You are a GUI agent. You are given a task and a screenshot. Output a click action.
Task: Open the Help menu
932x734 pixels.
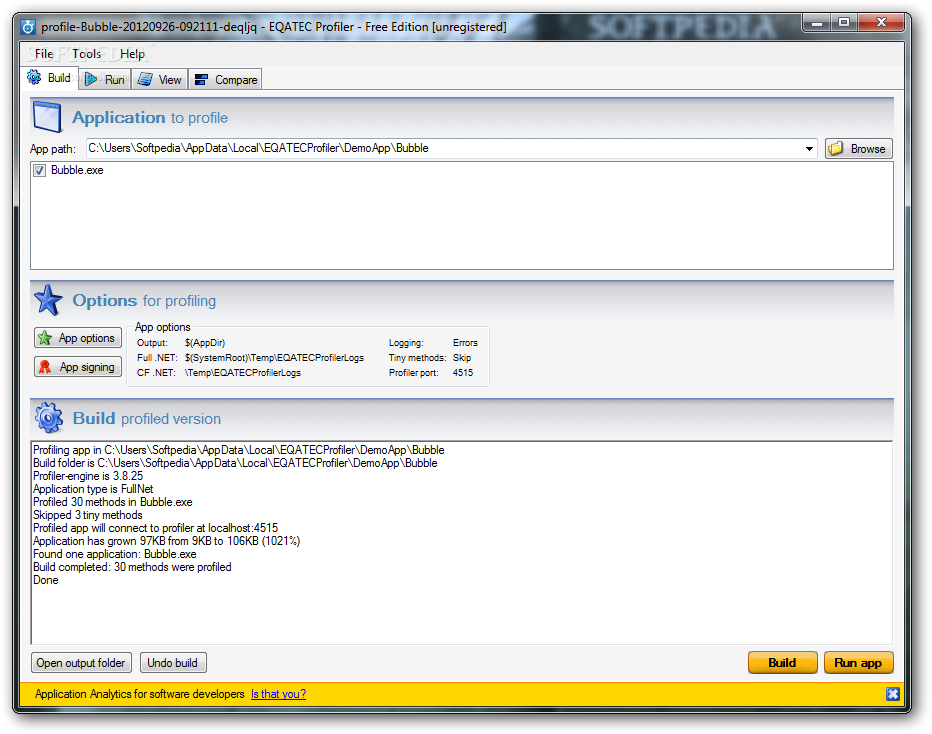click(x=132, y=54)
